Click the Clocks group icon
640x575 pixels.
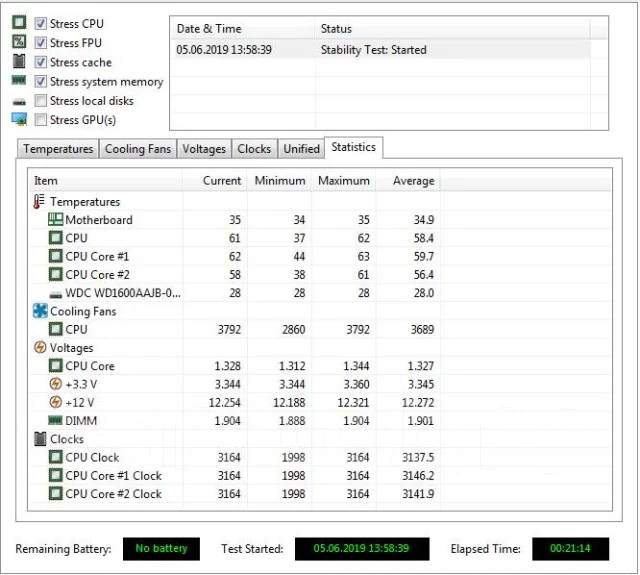pyautogui.click(x=40, y=439)
